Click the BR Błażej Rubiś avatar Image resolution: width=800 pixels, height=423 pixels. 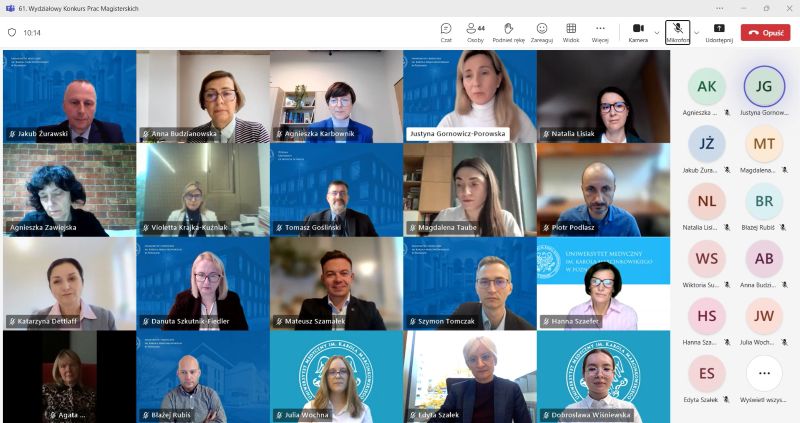point(764,201)
